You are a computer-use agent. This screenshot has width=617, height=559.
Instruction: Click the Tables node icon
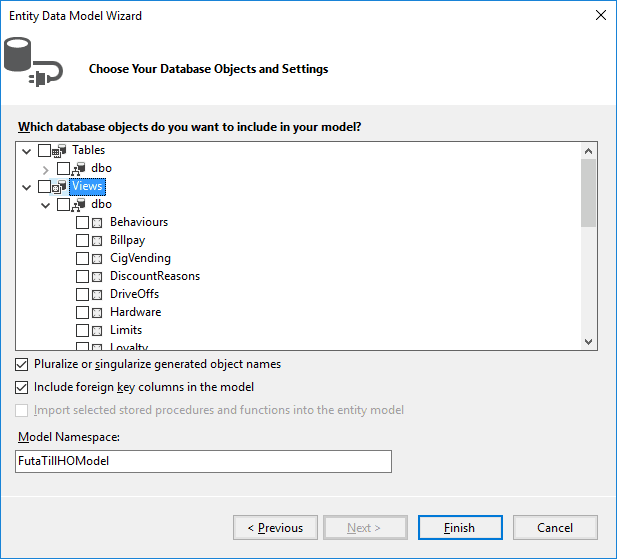[x=59, y=151]
